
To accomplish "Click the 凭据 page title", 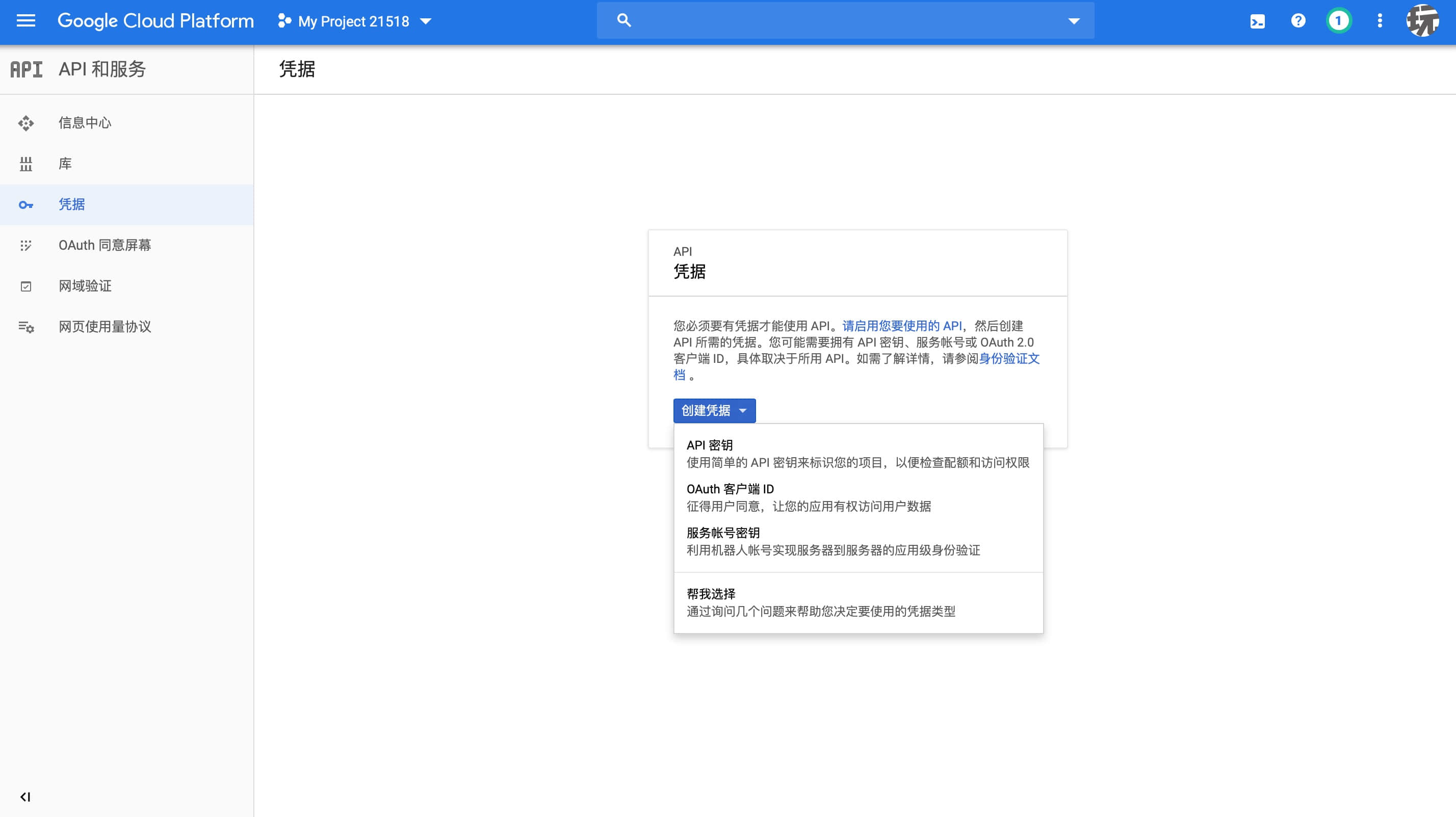I will [x=297, y=69].
